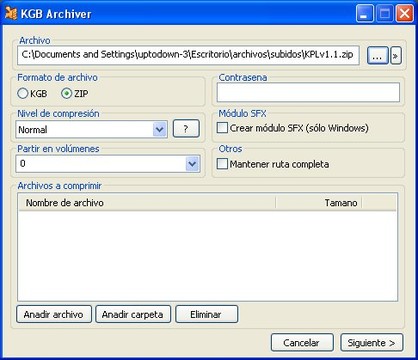Click Anadir archivo button
This screenshot has height=360, width=418.
tap(54, 314)
